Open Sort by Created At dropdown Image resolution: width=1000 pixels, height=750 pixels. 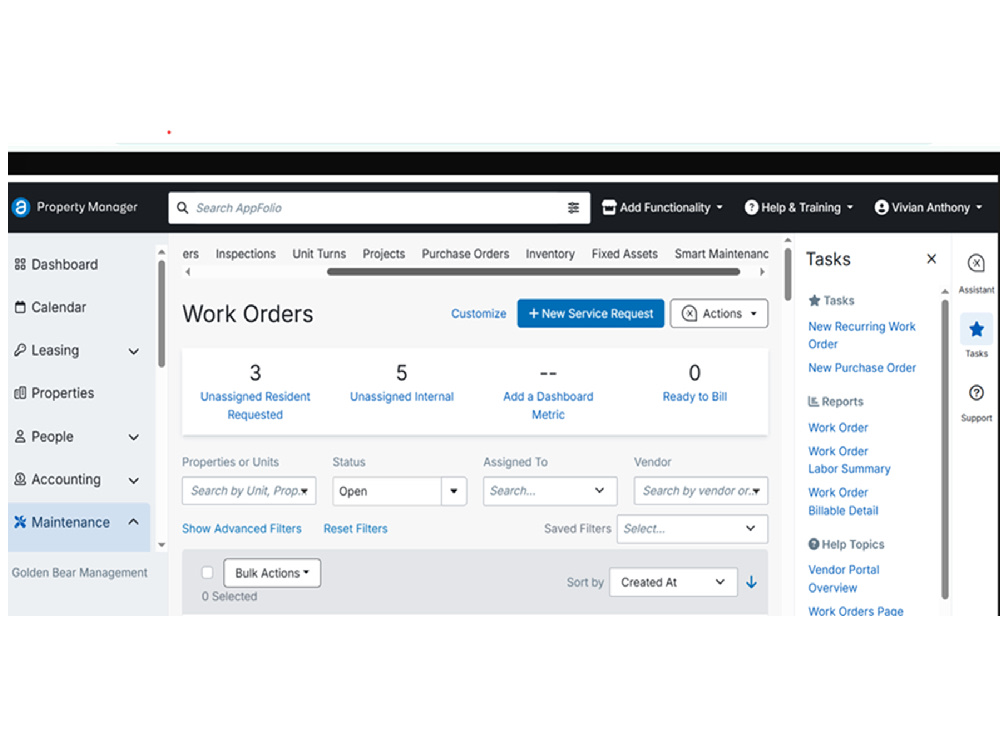[673, 582]
